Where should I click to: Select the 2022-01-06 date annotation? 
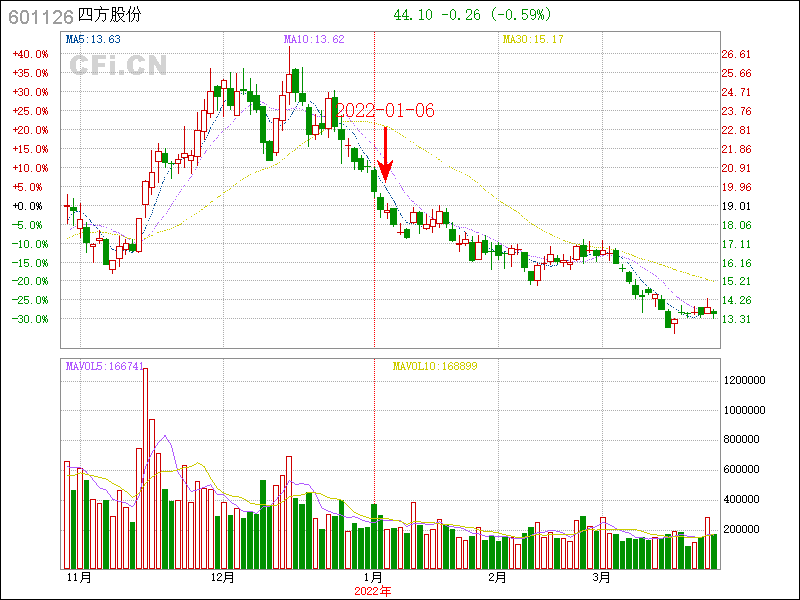385,110
